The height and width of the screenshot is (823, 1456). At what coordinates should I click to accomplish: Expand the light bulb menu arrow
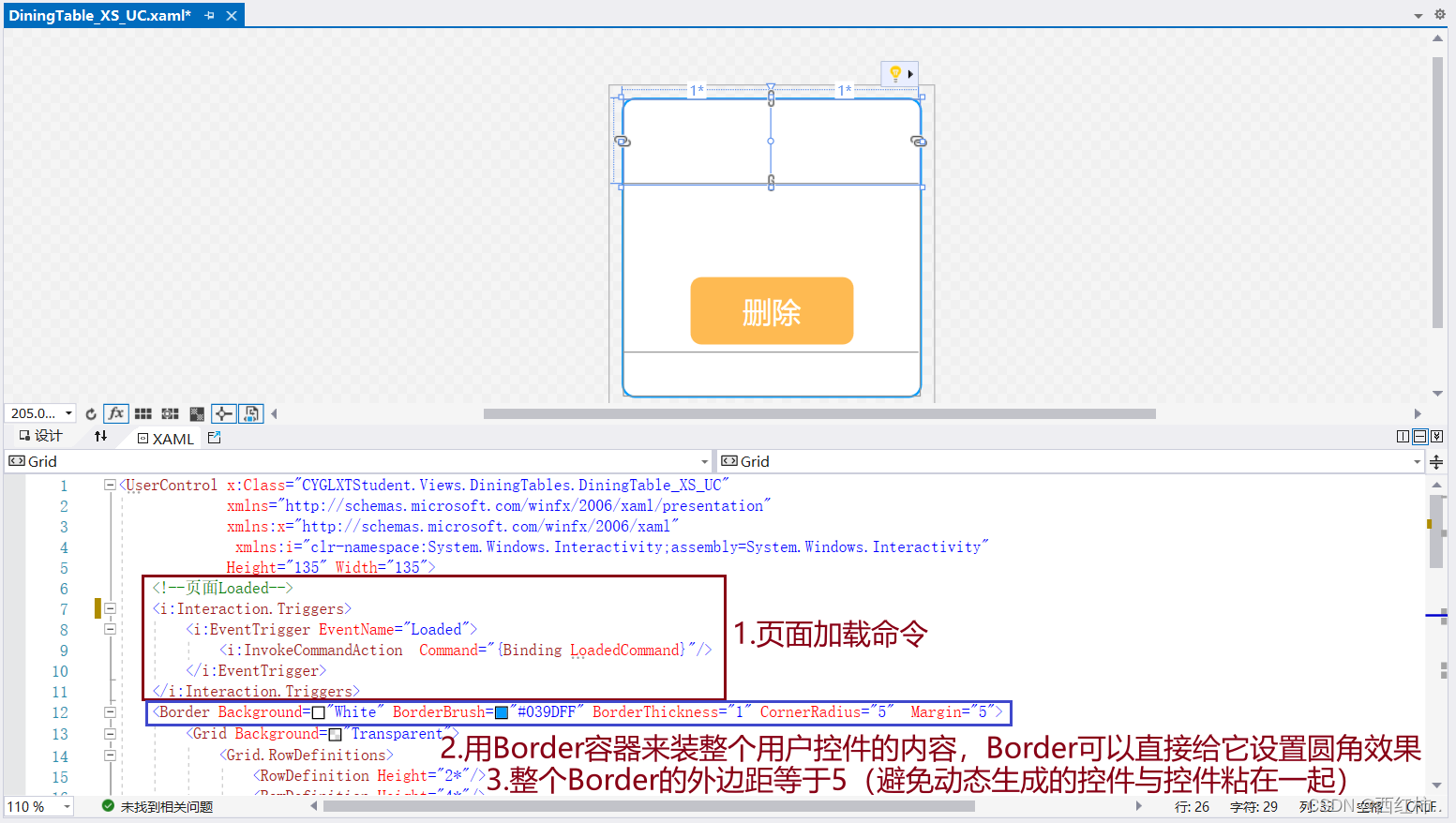pos(910,74)
